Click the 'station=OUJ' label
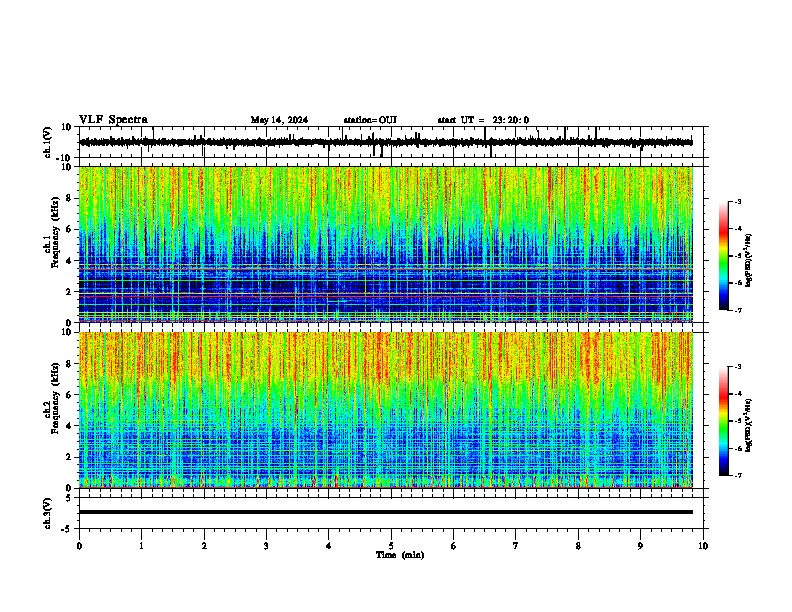This screenshot has width=792, height=612. [x=370, y=120]
